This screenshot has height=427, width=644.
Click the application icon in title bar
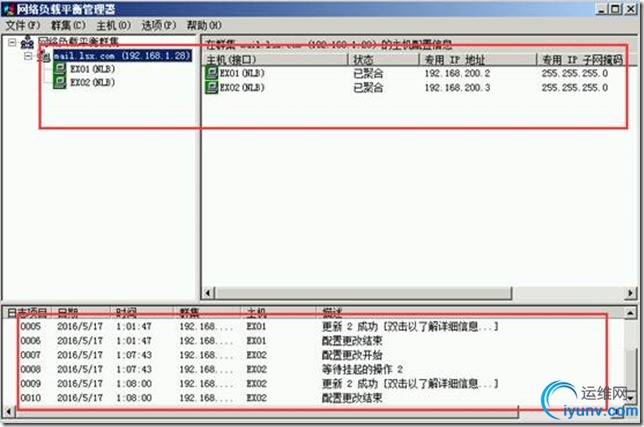(x=8, y=9)
